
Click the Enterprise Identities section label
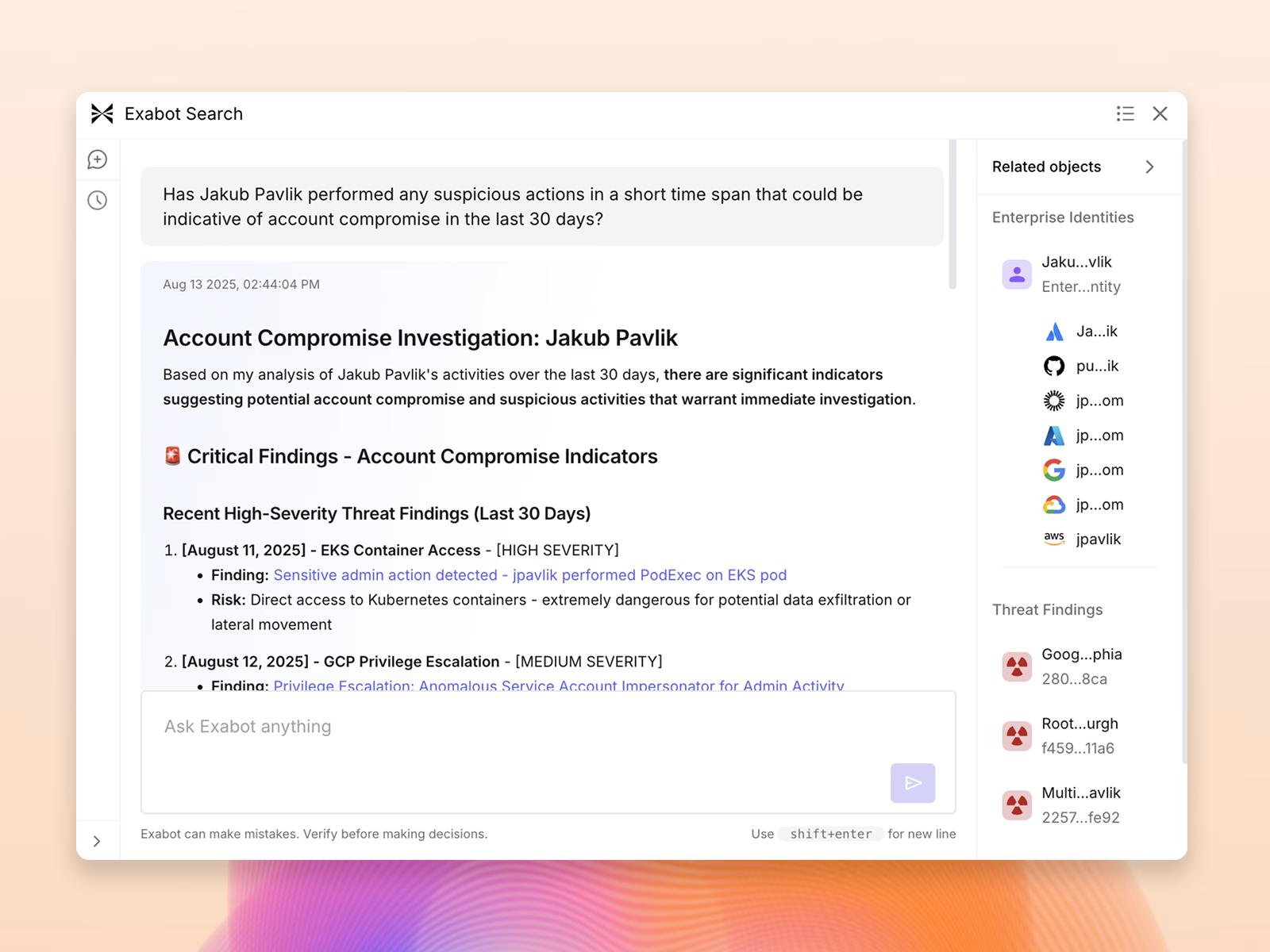click(1063, 217)
